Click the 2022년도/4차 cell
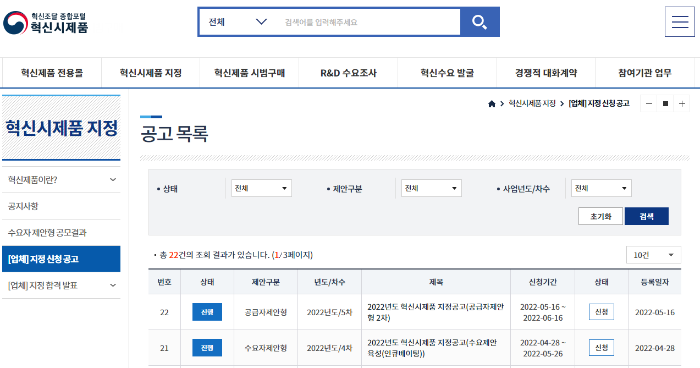Viewport: 700px width, 368px height. point(329,348)
